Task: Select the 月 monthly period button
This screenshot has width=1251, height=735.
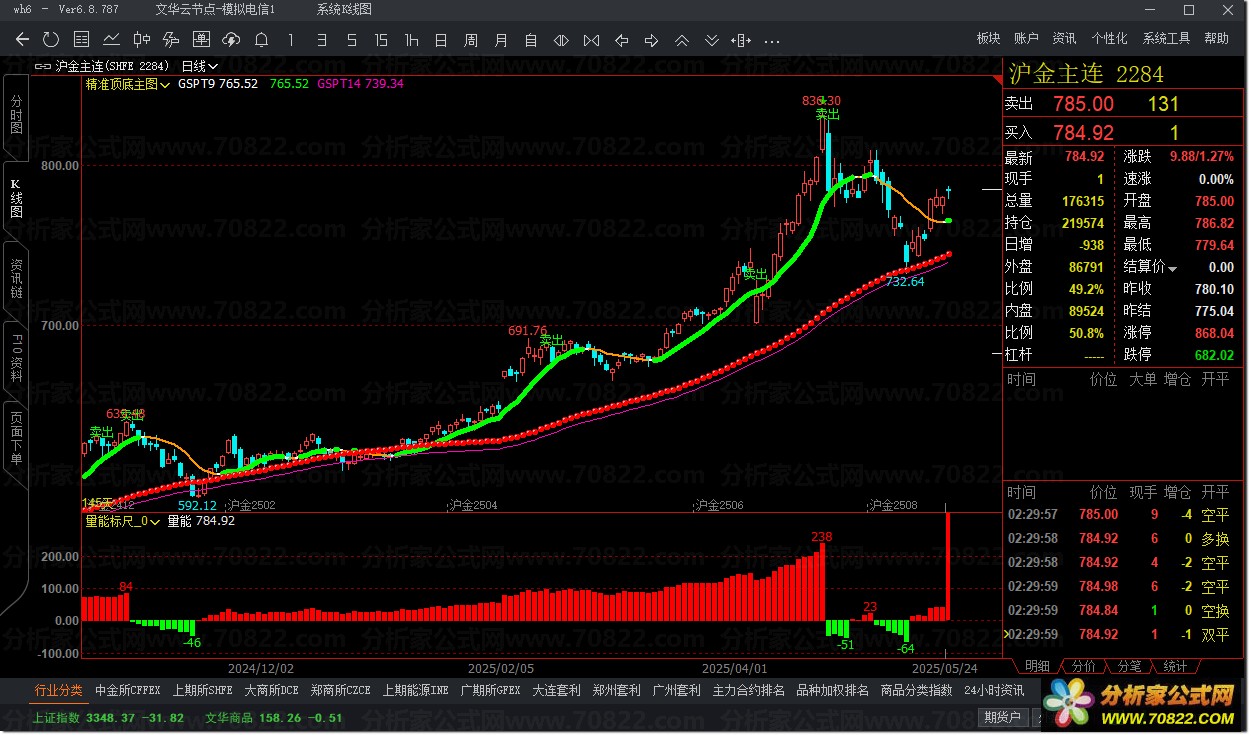Action: click(501, 40)
